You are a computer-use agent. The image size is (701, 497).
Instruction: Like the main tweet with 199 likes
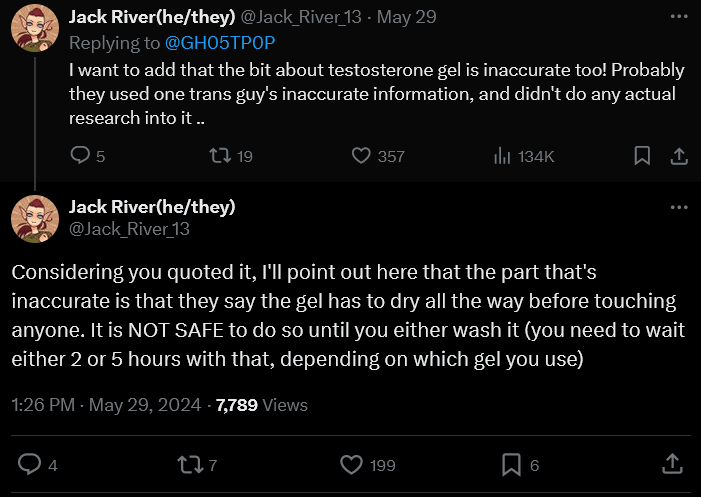tap(351, 464)
